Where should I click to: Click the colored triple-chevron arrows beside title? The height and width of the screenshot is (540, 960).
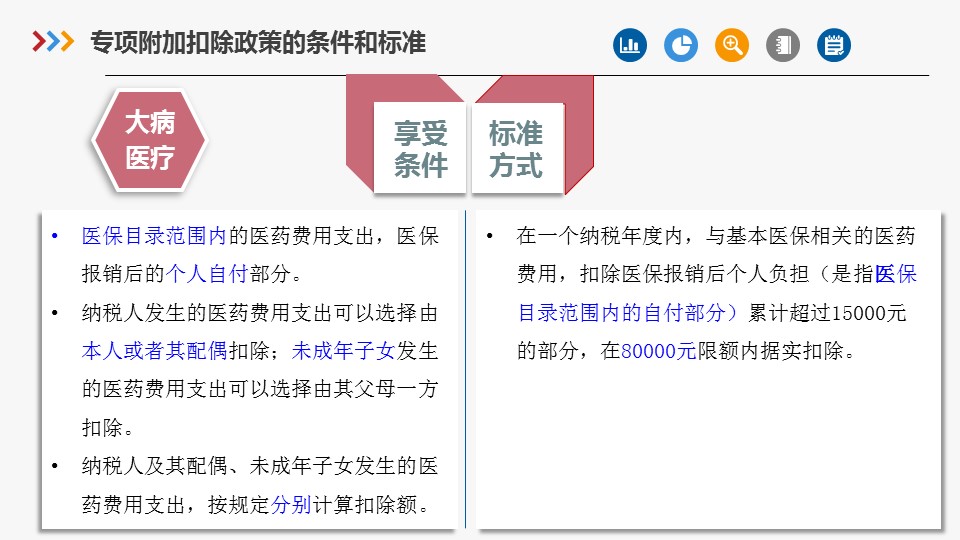pyautogui.click(x=53, y=42)
